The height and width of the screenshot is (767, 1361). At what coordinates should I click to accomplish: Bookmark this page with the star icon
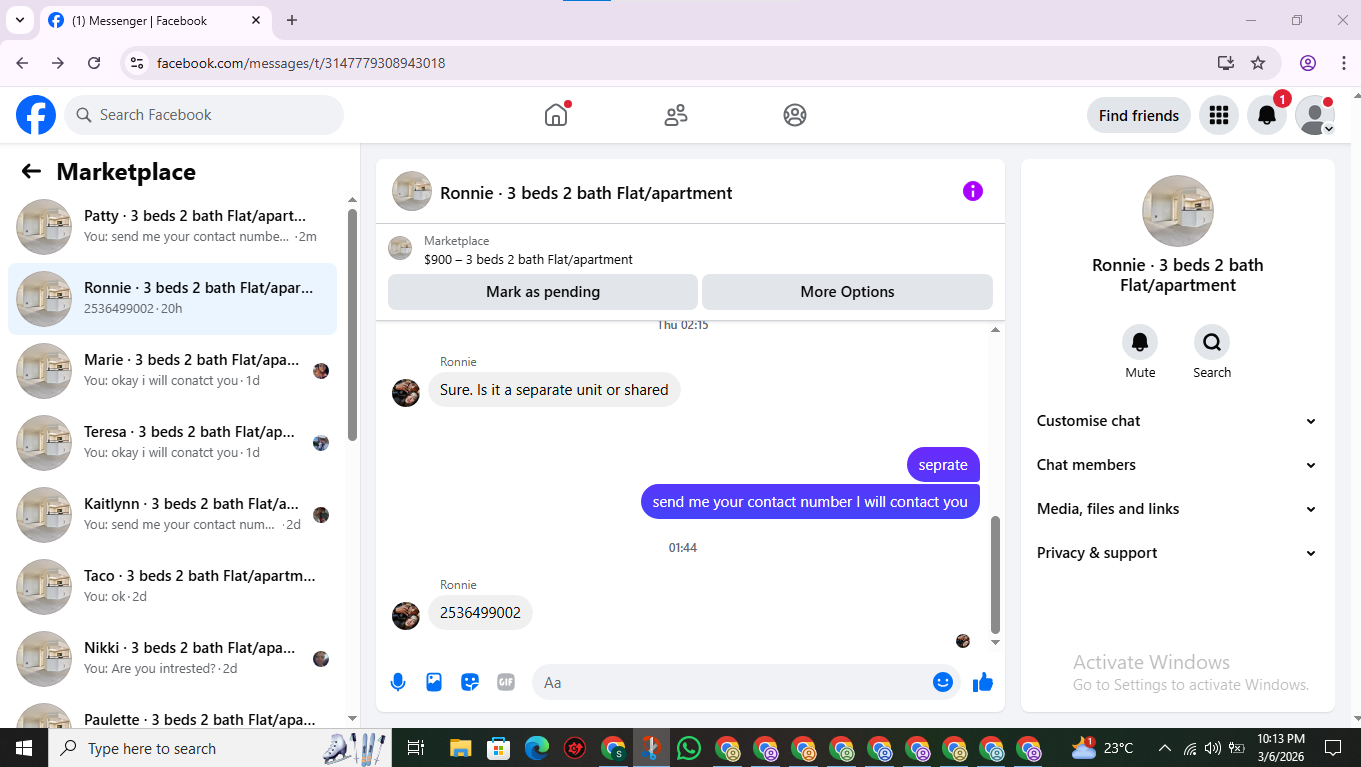coord(1258,63)
